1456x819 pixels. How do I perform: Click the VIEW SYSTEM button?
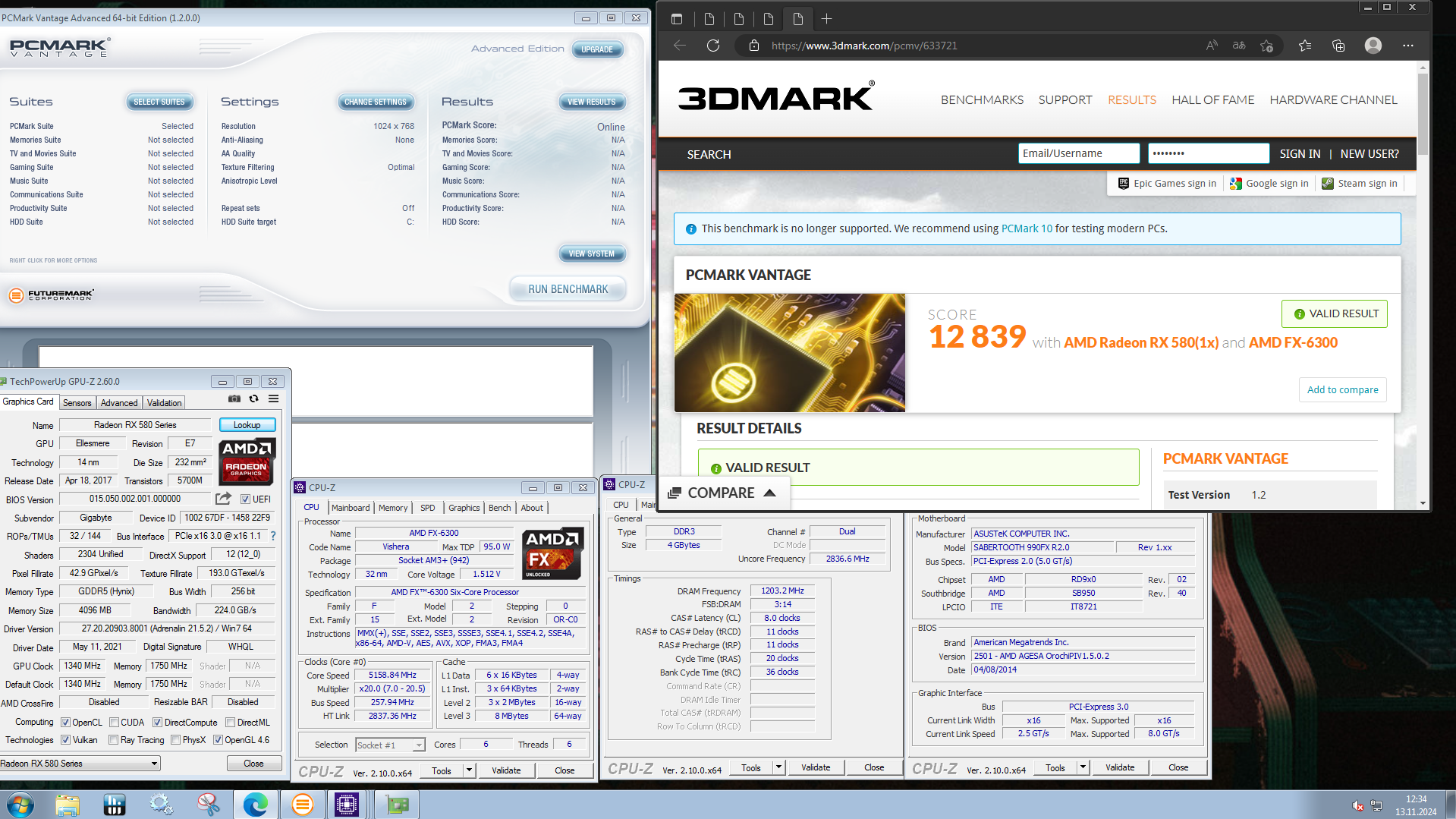point(592,254)
